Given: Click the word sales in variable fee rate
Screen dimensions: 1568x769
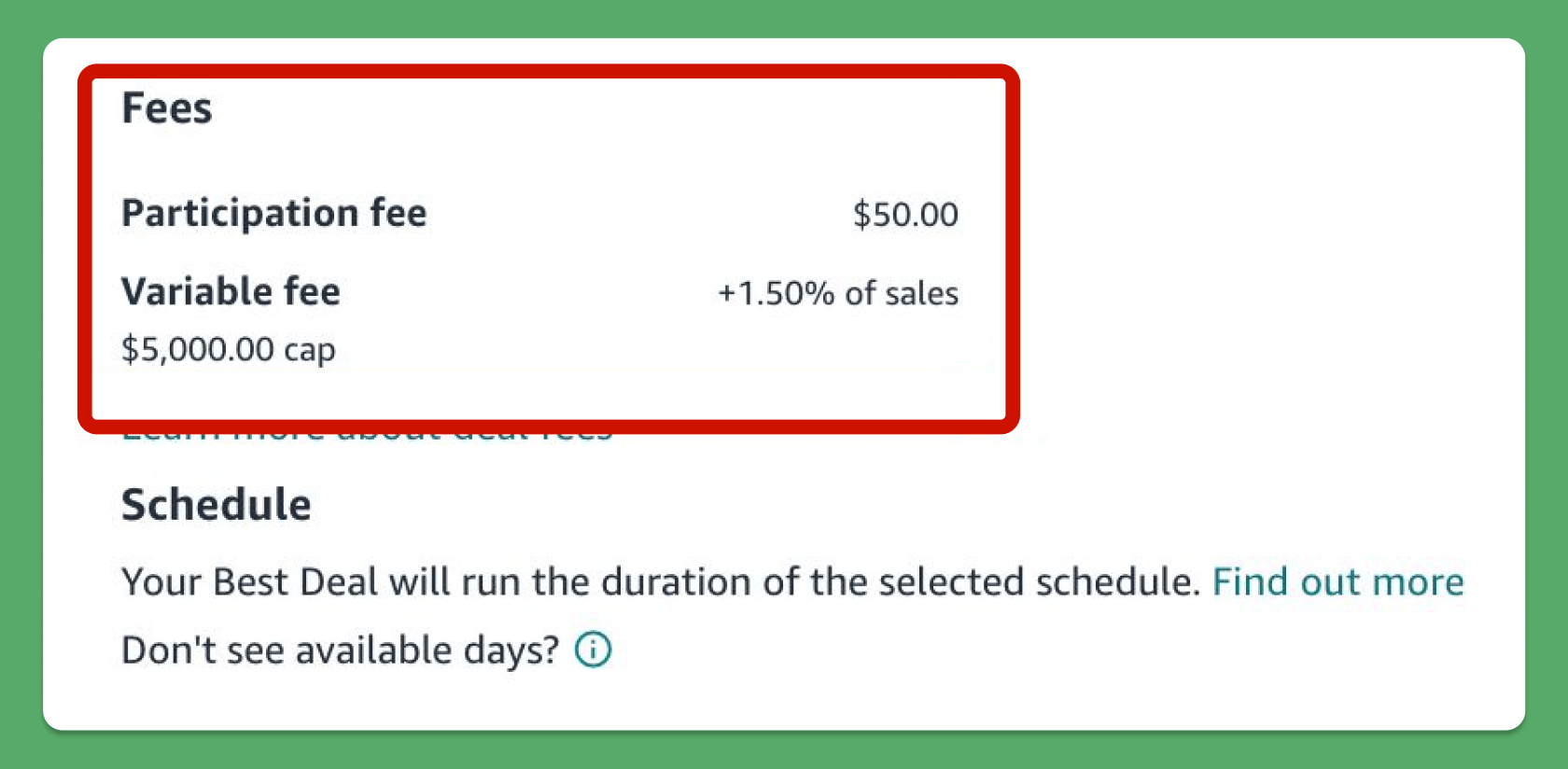Looking at the screenshot, I should point(921,294).
